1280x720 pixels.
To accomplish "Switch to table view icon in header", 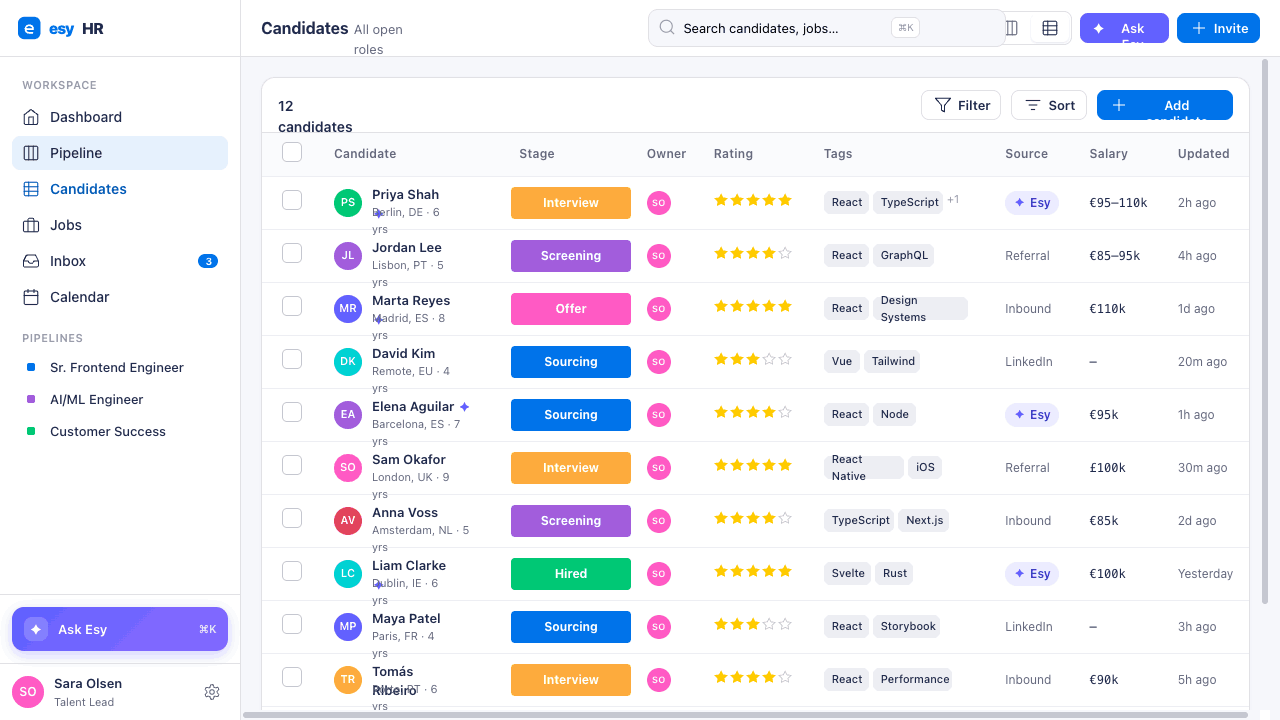I will pyautogui.click(x=1050, y=28).
